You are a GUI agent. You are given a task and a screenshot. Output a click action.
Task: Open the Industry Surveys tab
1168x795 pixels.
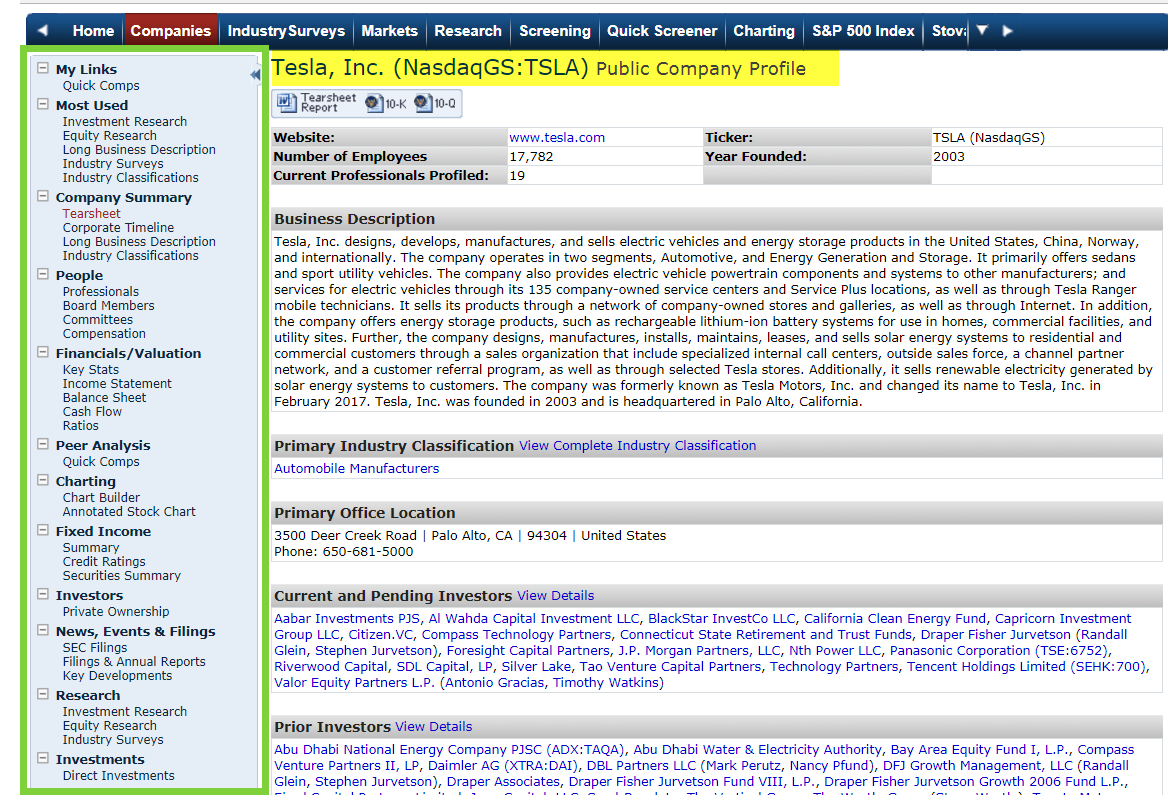click(x=286, y=31)
